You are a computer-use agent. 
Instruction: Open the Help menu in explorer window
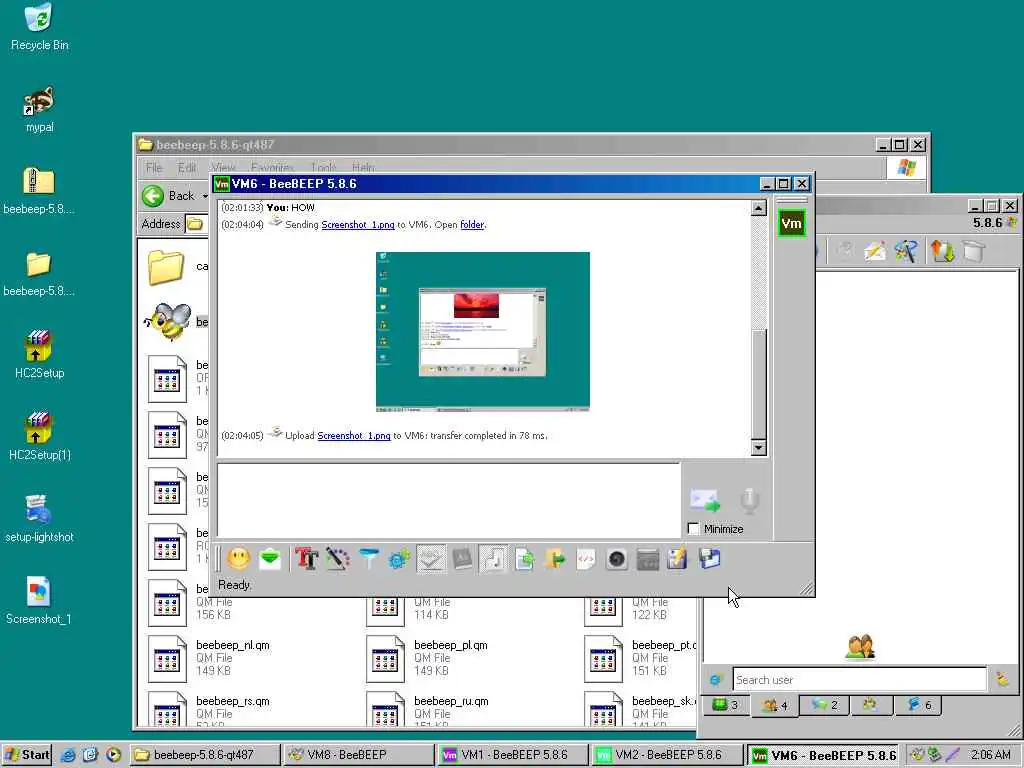pyautogui.click(x=363, y=168)
